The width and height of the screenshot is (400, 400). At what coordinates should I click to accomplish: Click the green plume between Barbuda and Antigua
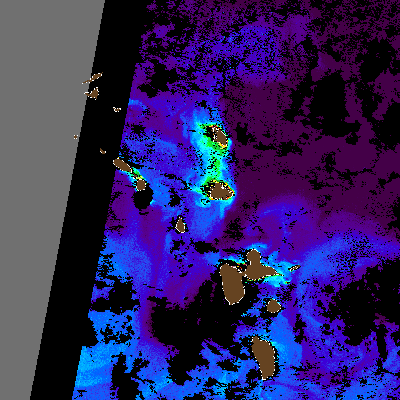(x=213, y=163)
